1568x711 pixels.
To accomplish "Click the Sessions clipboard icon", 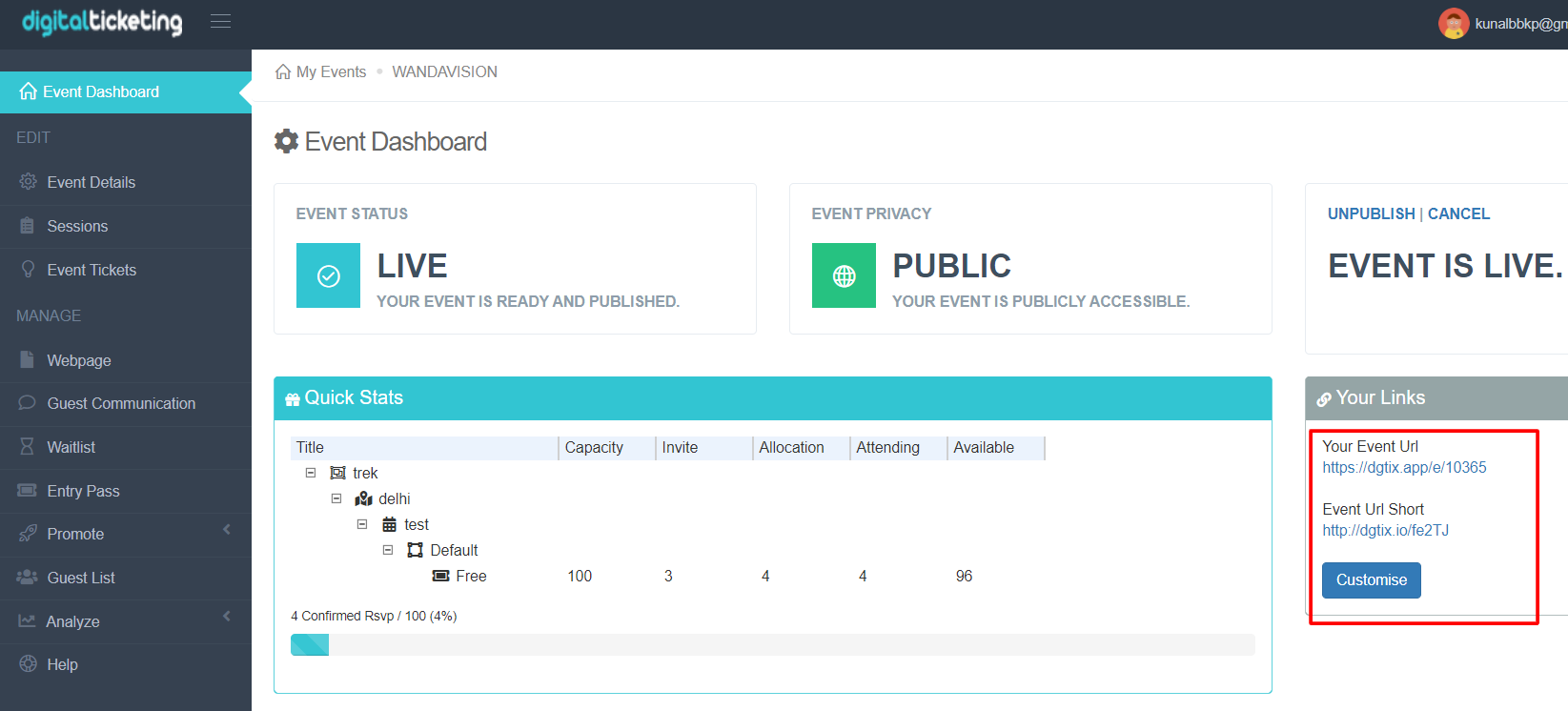I will (x=28, y=226).
